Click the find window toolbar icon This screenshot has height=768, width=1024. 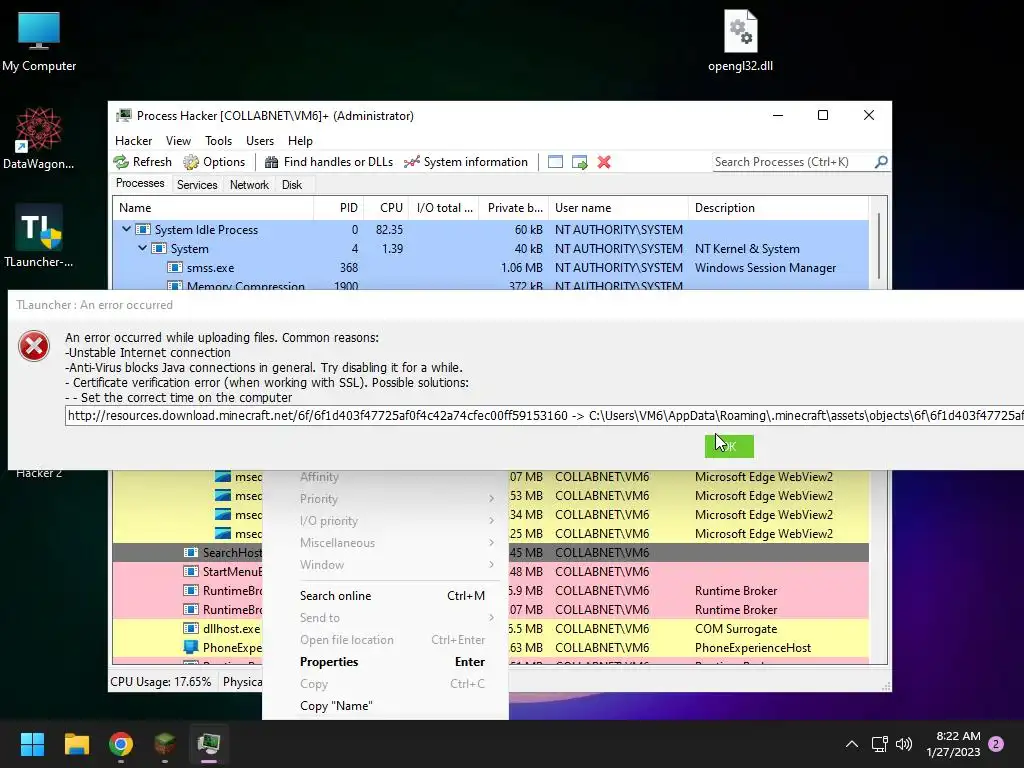555,162
